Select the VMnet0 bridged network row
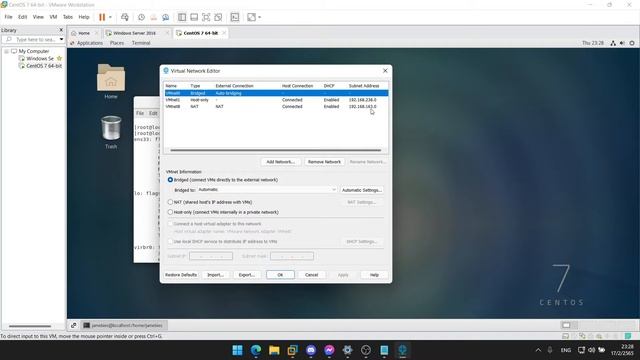The height and width of the screenshot is (360, 640). point(276,93)
